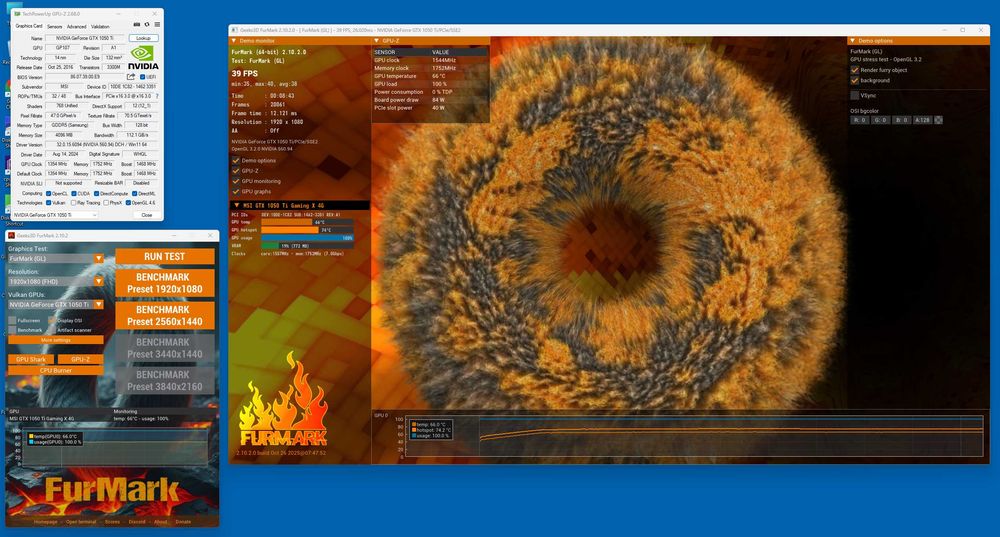Open the GPU selector dropdown at GPU-Z bottom
1000x537 pixels.
pyautogui.click(x=55, y=215)
